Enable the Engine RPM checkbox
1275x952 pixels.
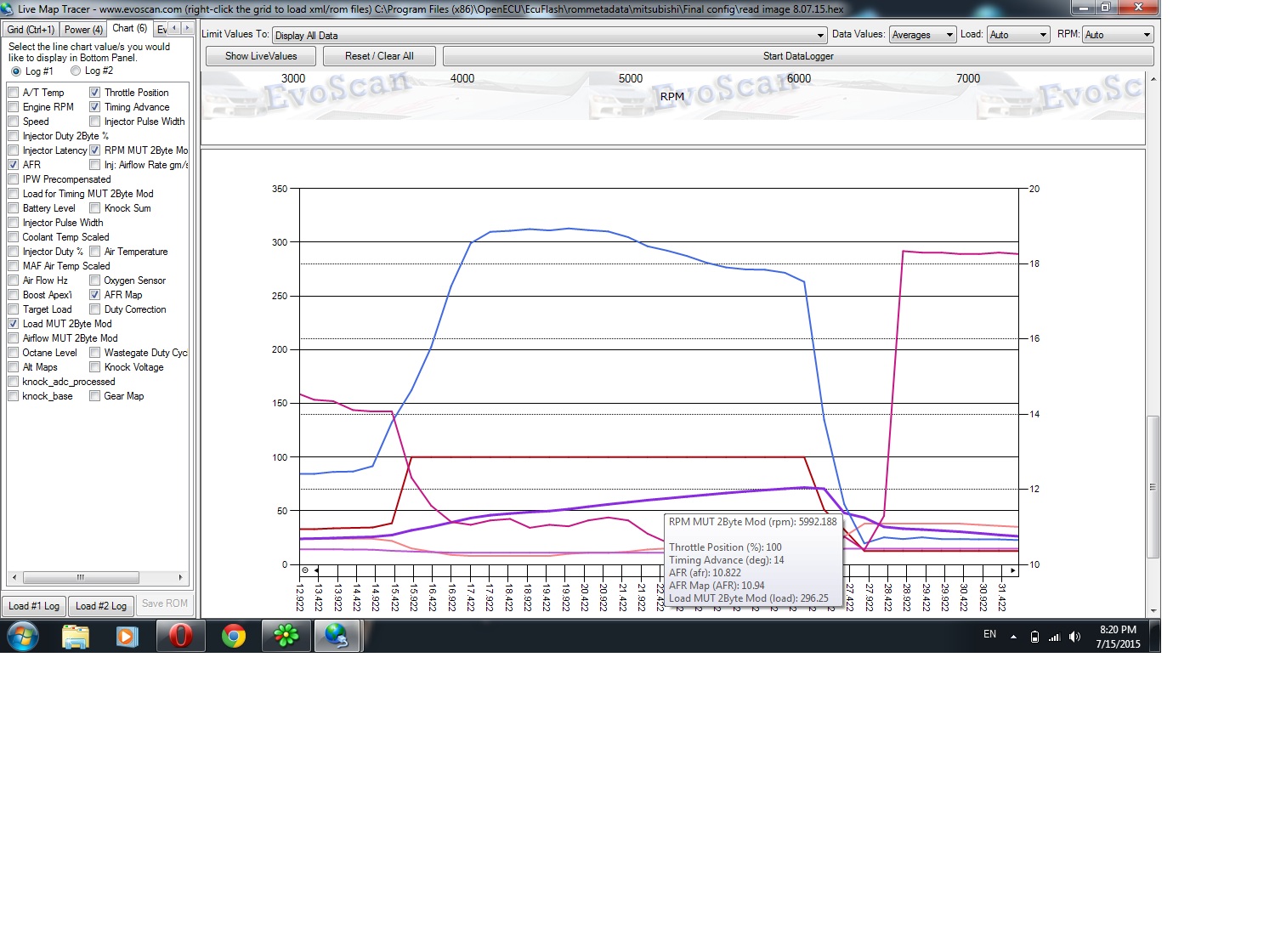pos(14,107)
